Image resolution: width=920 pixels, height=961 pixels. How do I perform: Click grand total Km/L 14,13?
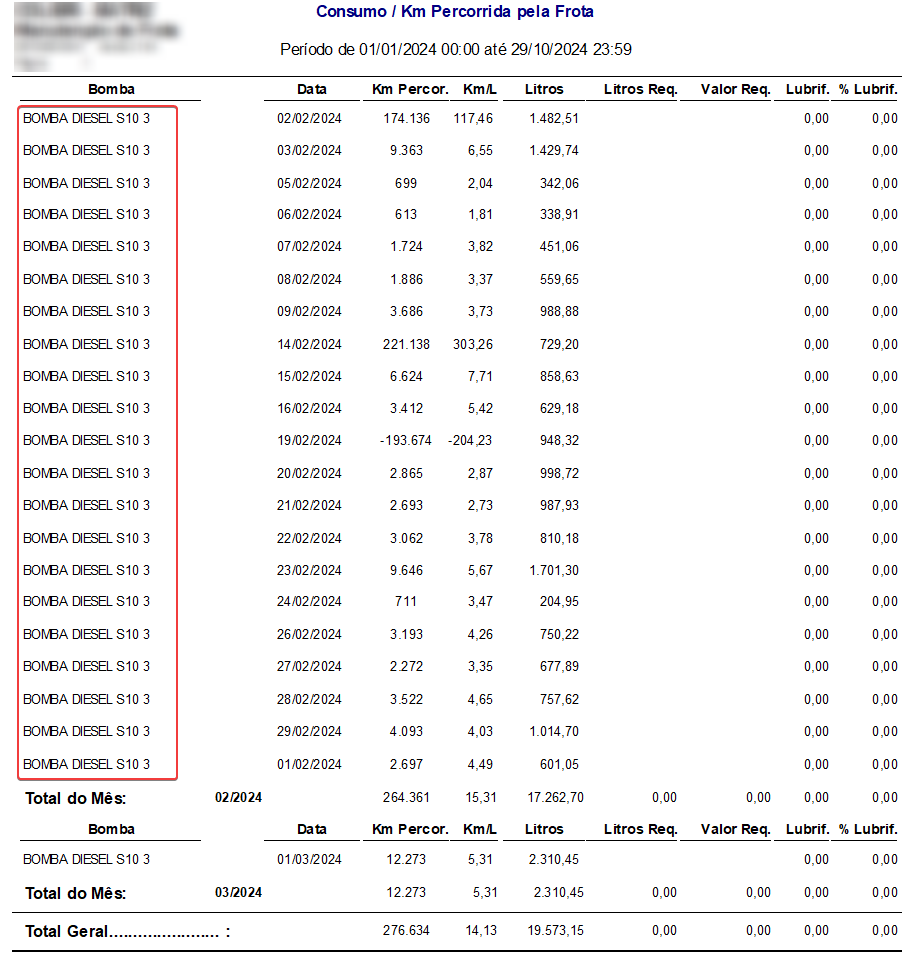pos(481,931)
